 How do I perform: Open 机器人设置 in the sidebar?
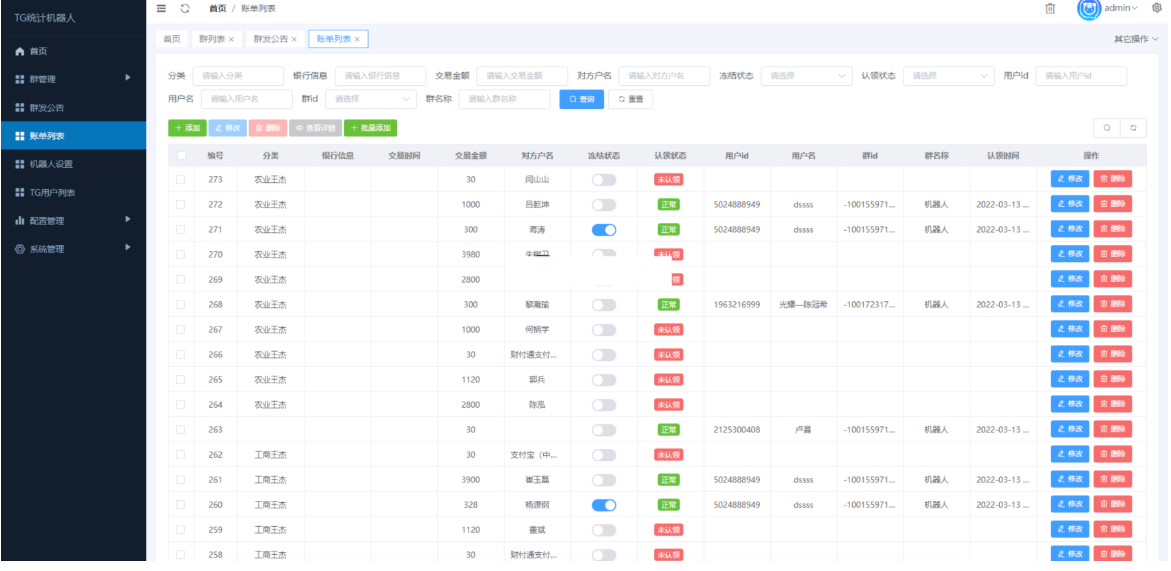coord(73,164)
